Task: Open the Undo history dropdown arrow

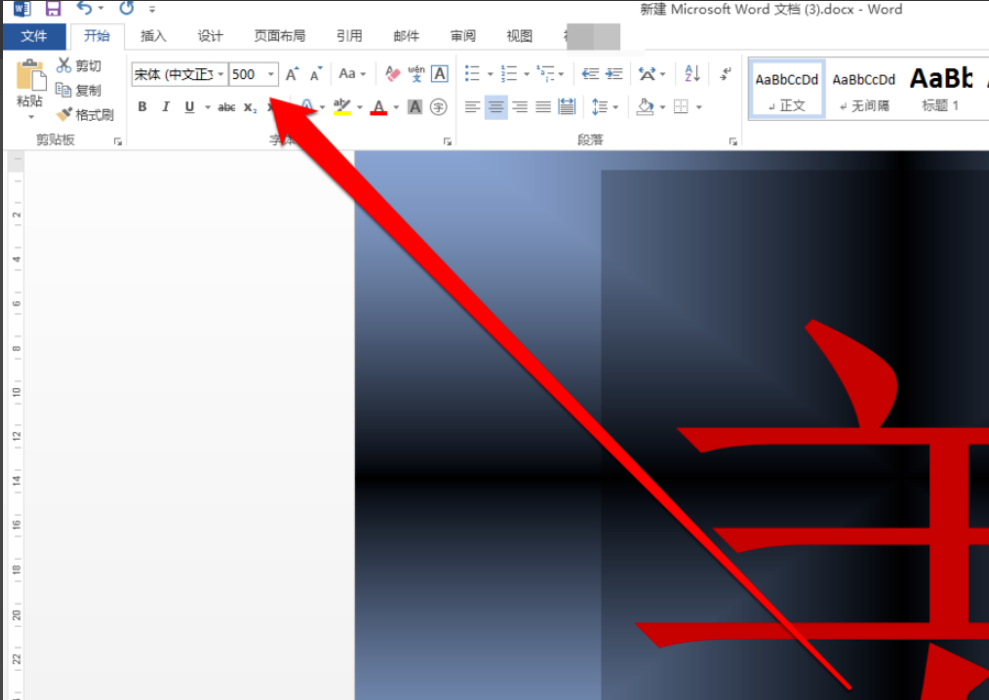Action: point(101,9)
